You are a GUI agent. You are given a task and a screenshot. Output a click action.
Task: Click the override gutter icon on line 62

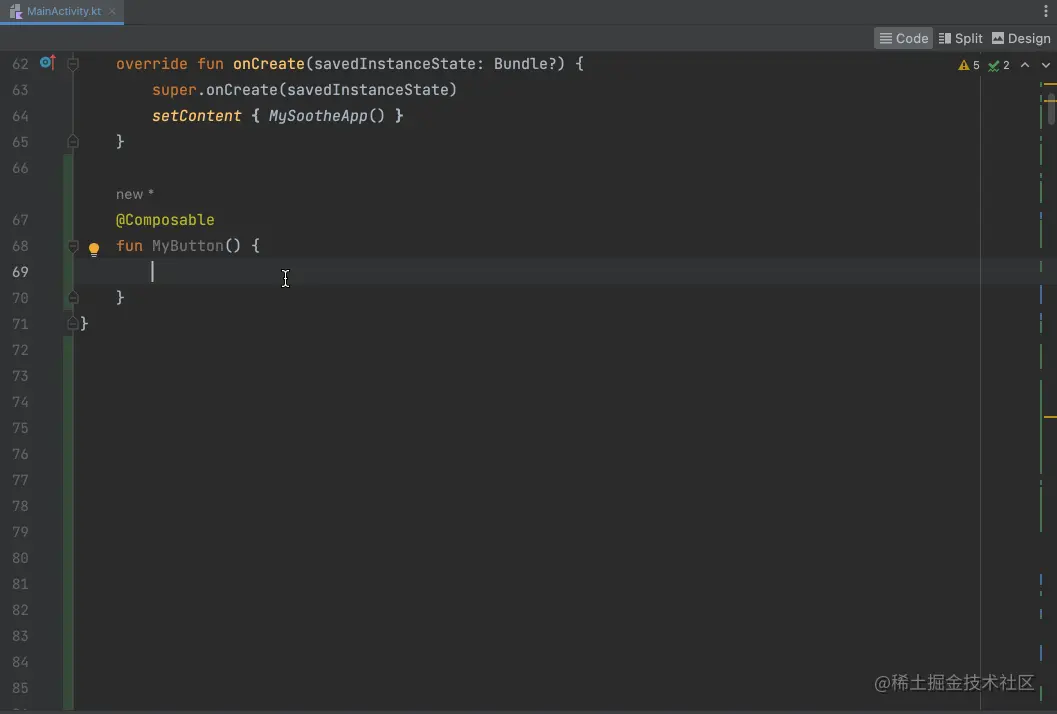(x=47, y=63)
